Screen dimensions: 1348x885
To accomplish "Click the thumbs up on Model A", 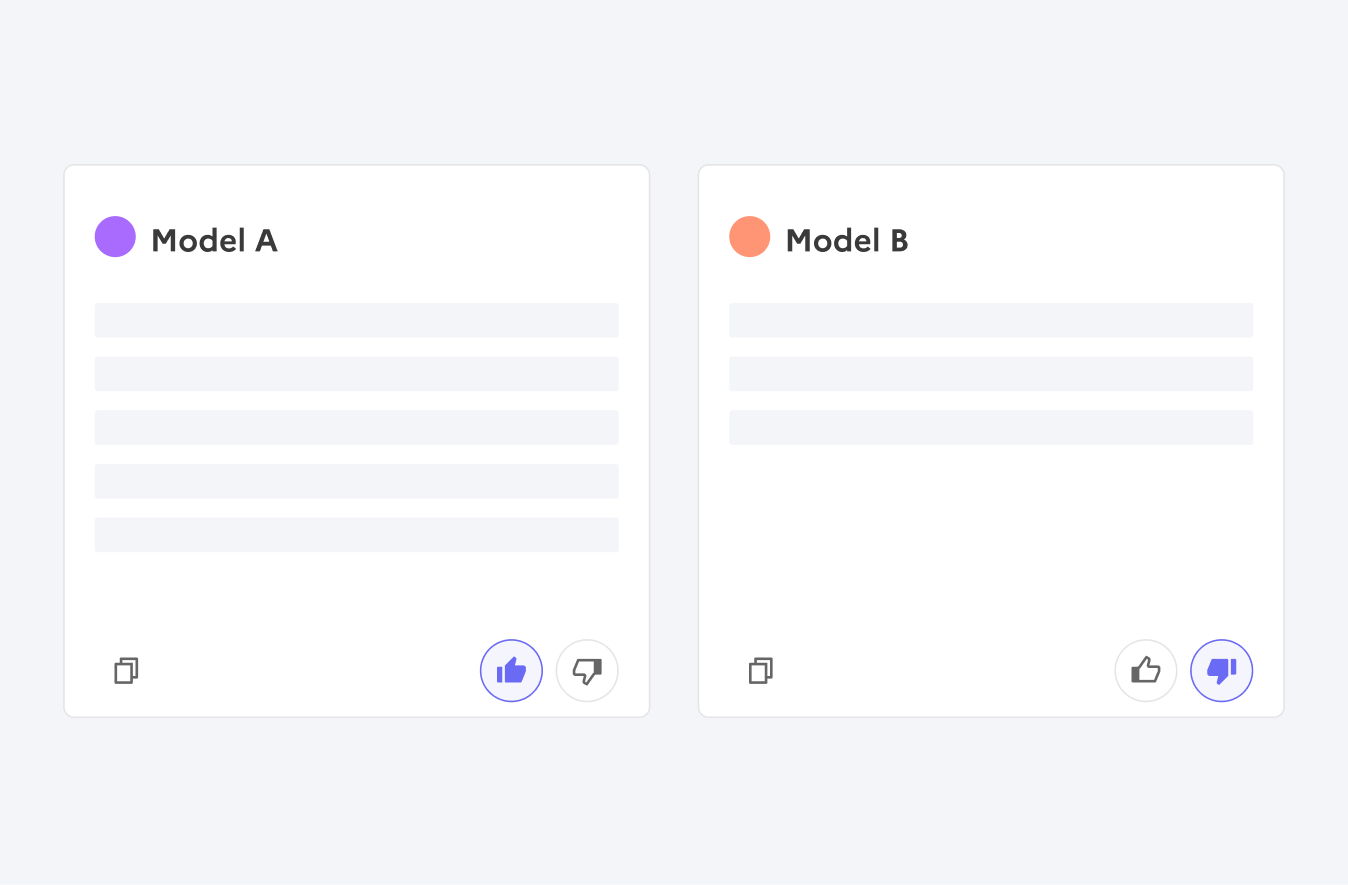I will [511, 670].
